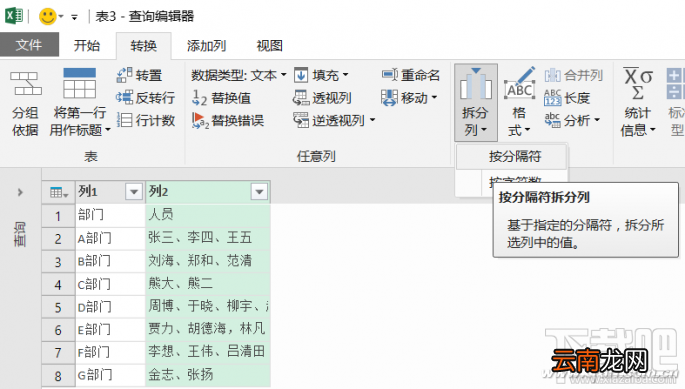The height and width of the screenshot is (389, 685).
Task: Click the 替换值 command
Action: pyautogui.click(x=221, y=98)
